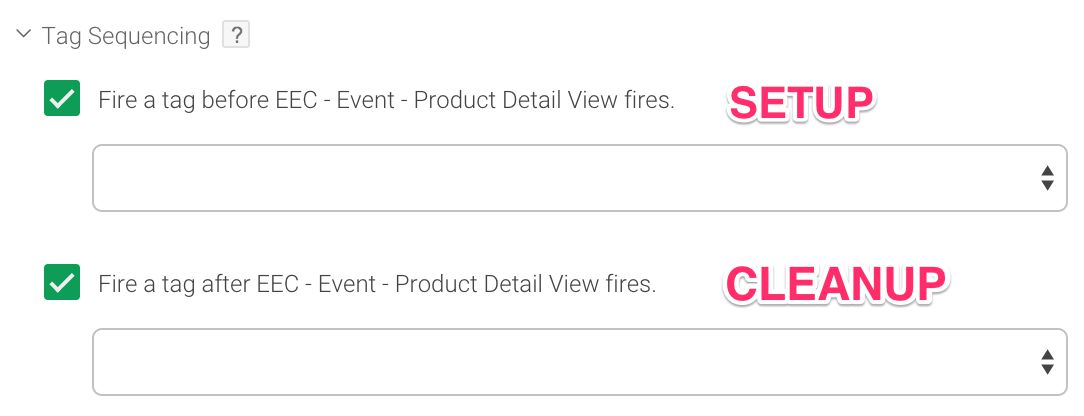Click the up arrow on the cleanup tag selector
Image resolution: width=1084 pixels, height=416 pixels.
(1047, 354)
